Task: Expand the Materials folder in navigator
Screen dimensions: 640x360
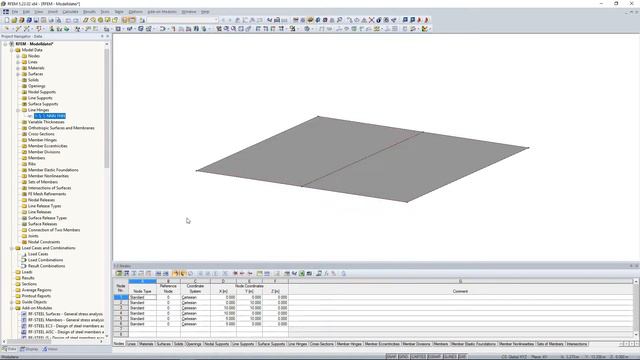Action: click(x=18, y=68)
